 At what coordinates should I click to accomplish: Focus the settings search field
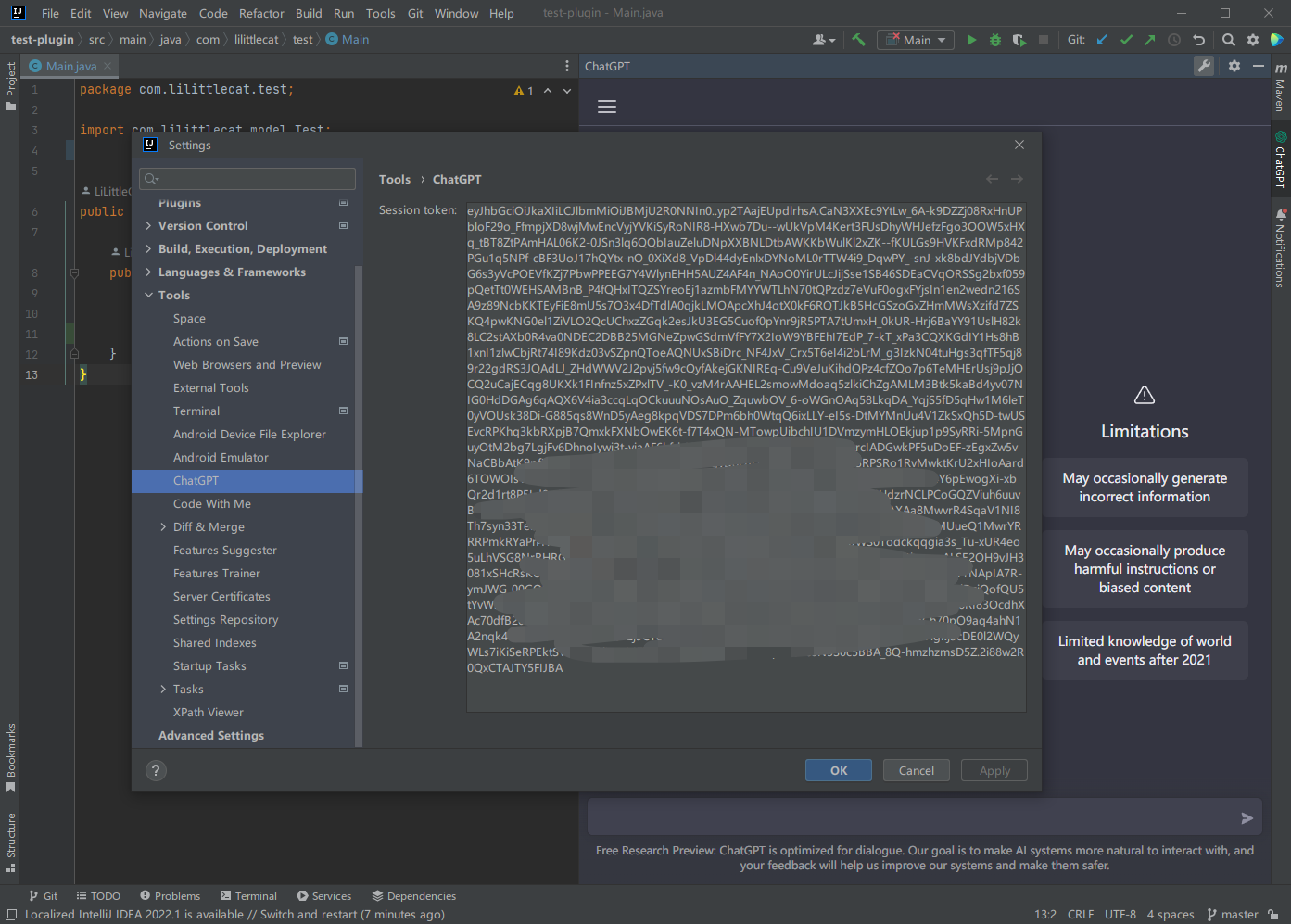point(247,179)
